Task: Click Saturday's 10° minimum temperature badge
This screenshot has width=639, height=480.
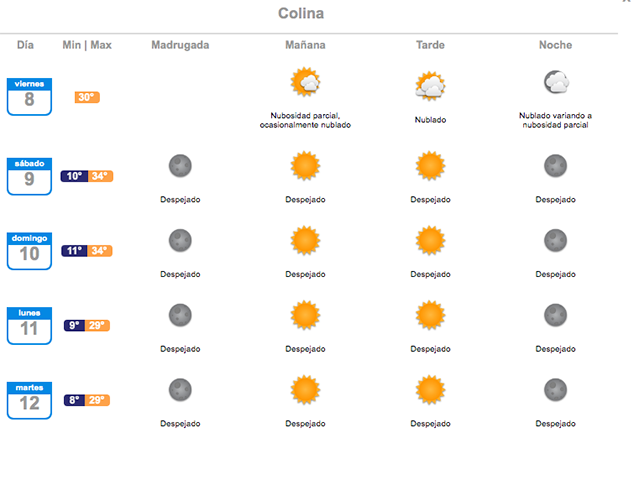Action: point(74,176)
